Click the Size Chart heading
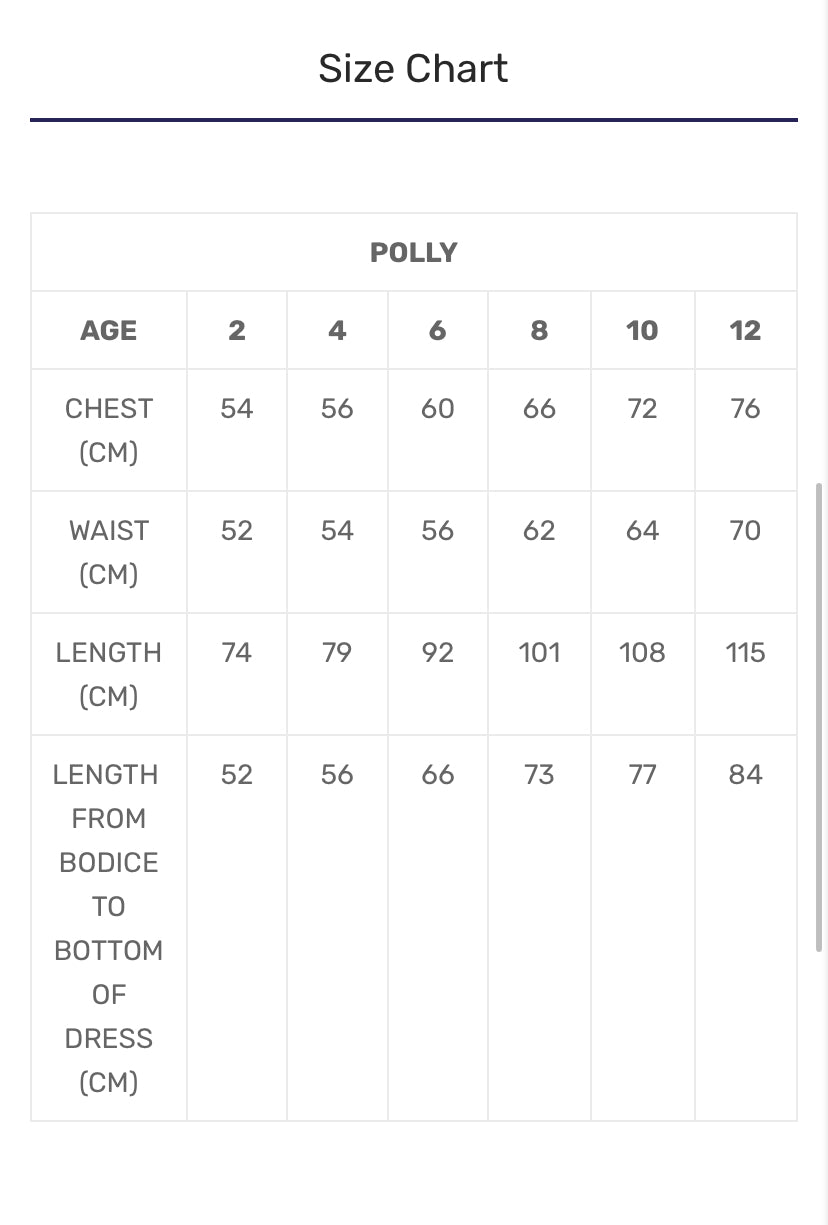Viewport: 828px width, 1225px height. click(413, 69)
